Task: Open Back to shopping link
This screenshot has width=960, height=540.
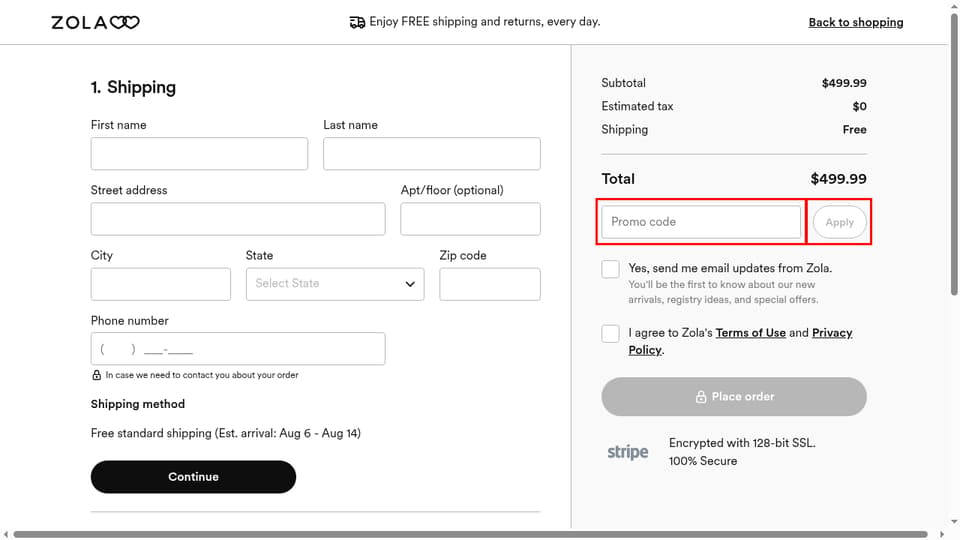Action: coord(855,22)
